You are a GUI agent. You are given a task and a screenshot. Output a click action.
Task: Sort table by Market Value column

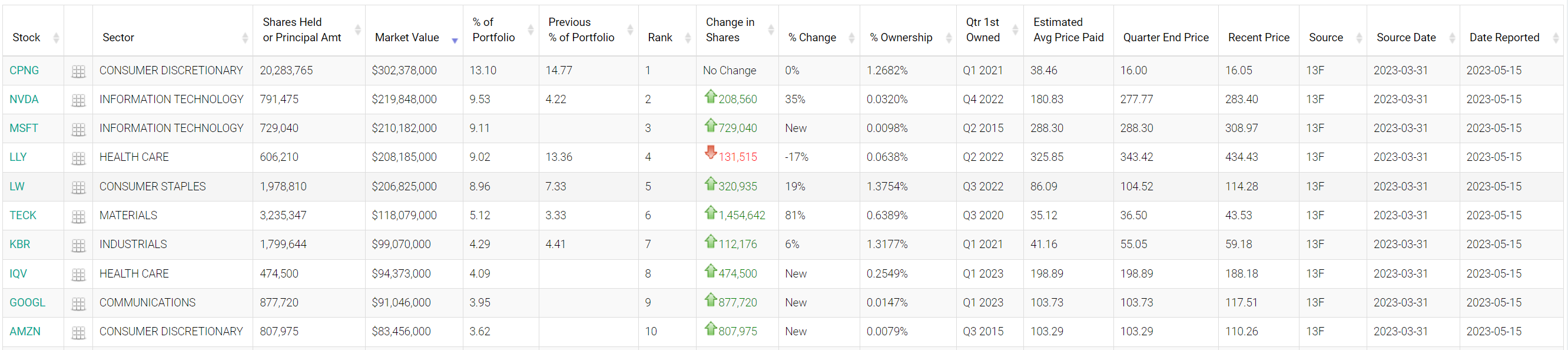407,37
